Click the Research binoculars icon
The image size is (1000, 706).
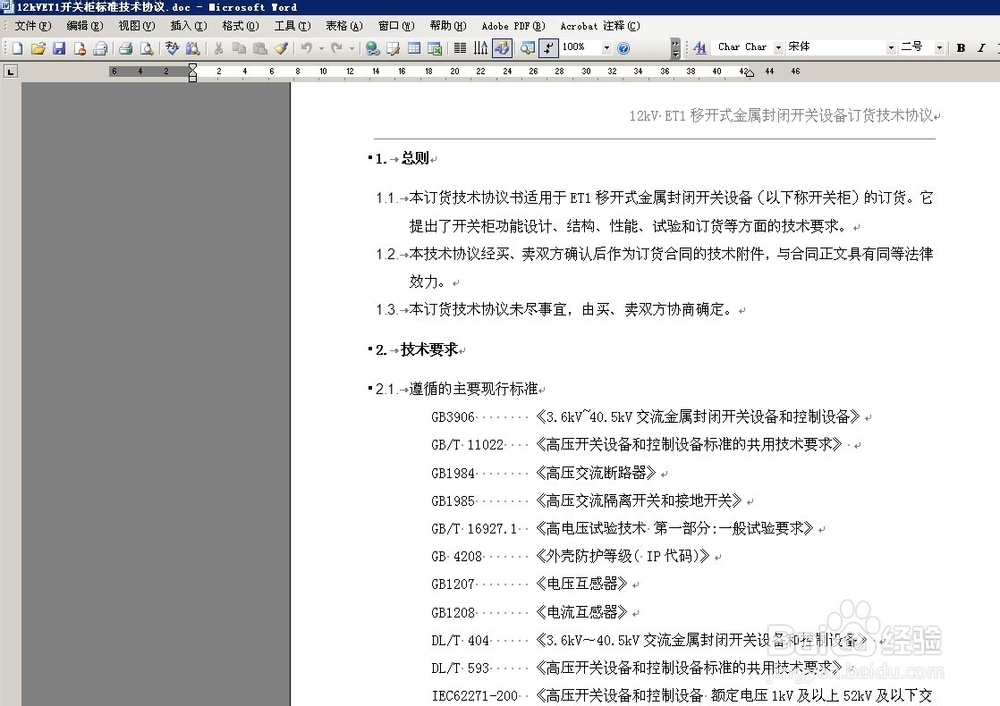pos(192,48)
